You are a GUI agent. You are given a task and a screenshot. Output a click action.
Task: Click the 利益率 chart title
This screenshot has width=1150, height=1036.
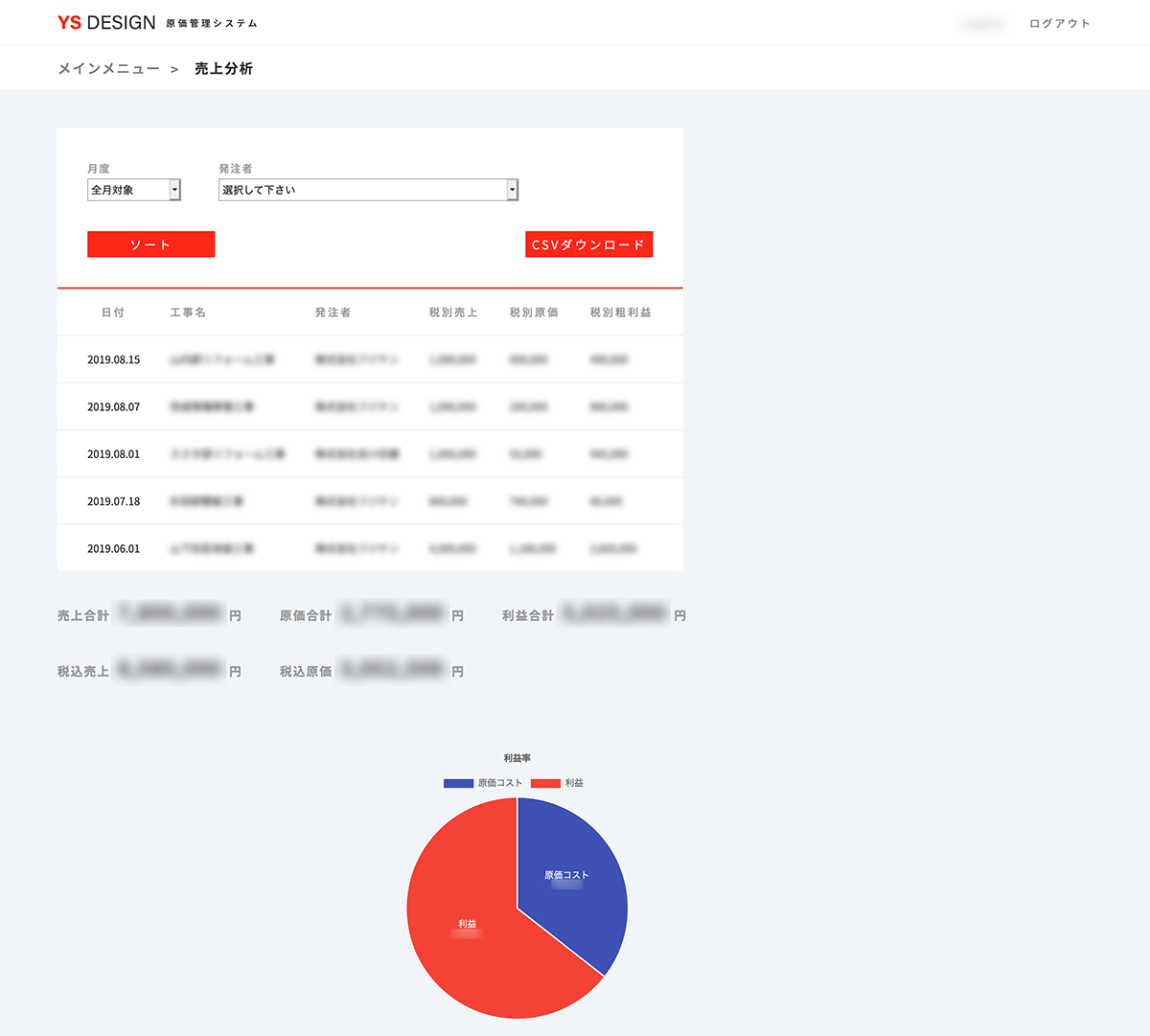pyautogui.click(x=517, y=758)
